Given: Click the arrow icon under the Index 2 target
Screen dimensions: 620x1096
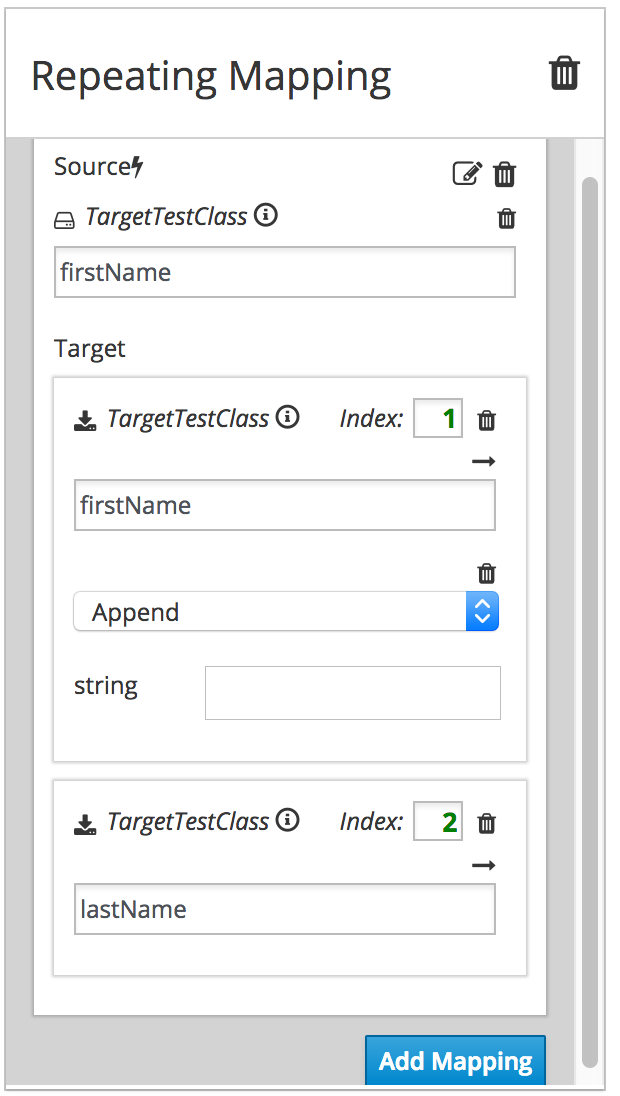Looking at the screenshot, I should (x=484, y=864).
